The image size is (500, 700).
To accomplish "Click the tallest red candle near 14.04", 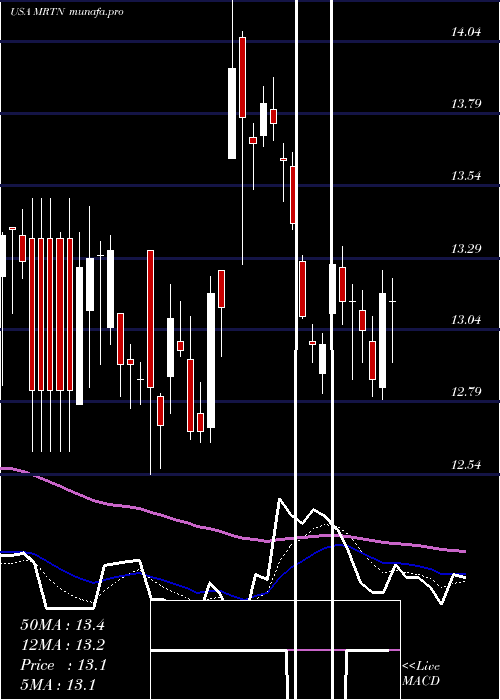I will [x=242, y=77].
